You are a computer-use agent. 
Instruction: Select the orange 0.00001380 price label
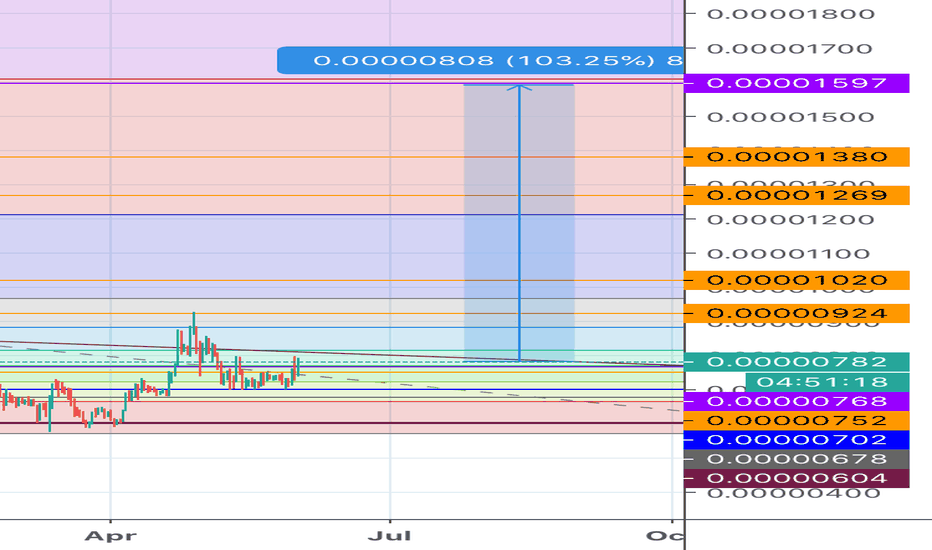click(x=796, y=157)
